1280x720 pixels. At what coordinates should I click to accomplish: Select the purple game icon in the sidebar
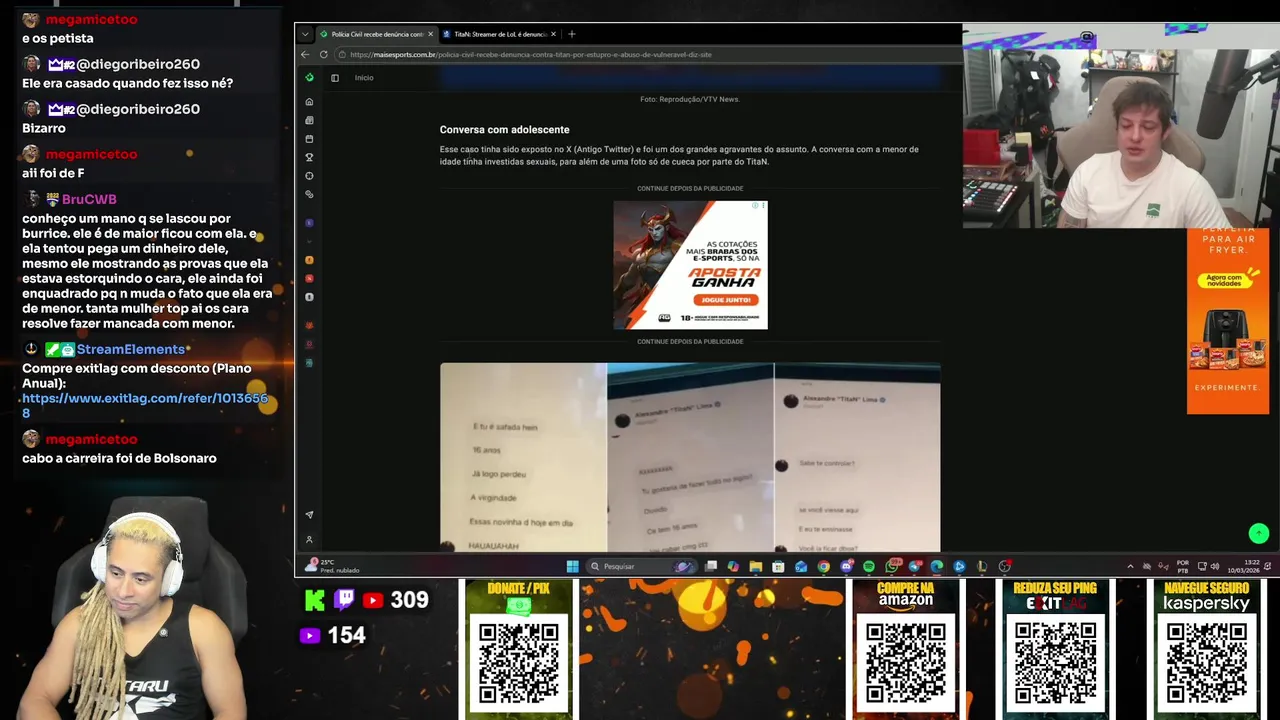click(x=309, y=222)
